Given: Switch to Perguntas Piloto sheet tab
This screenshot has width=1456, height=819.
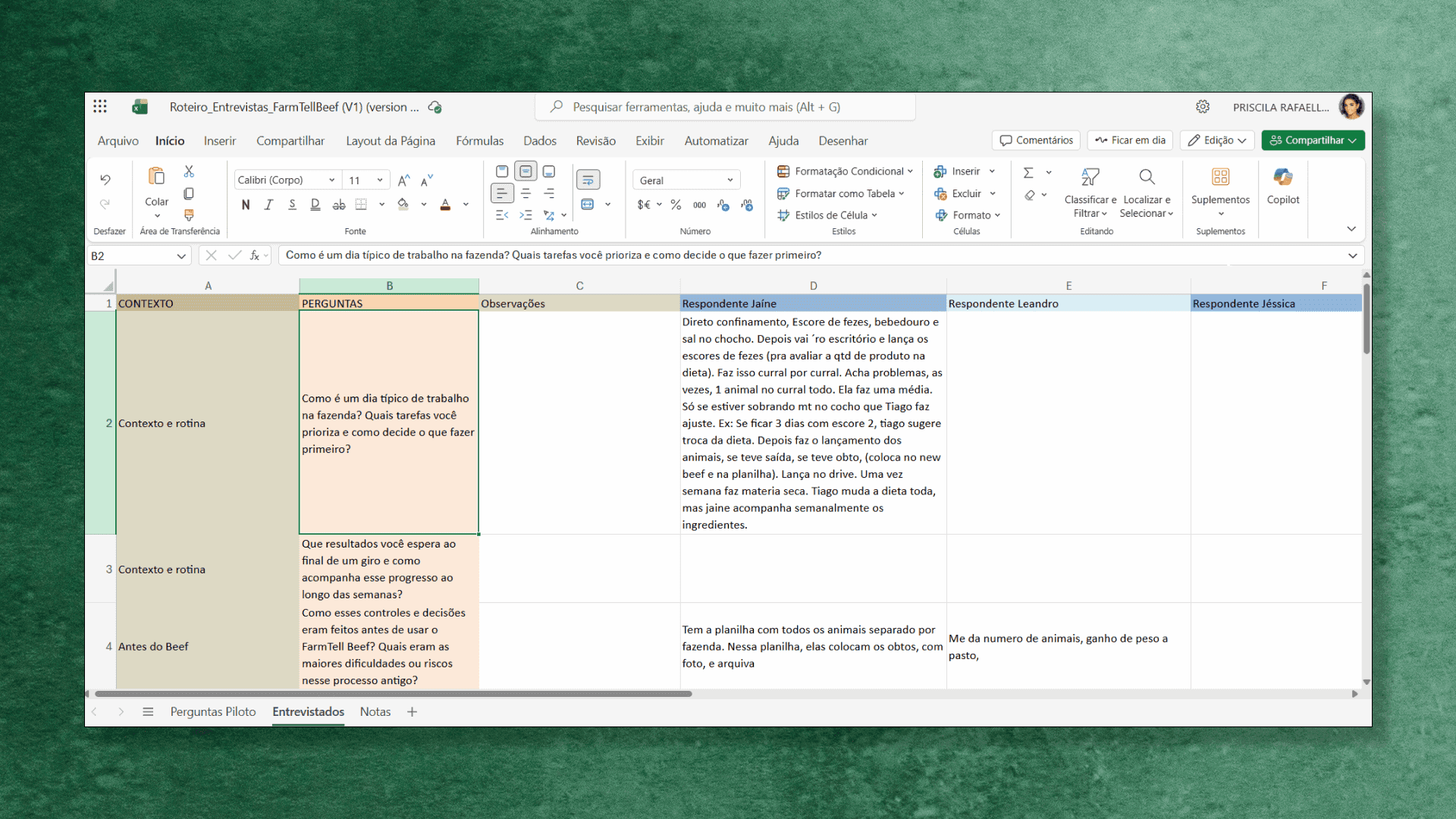Looking at the screenshot, I should pos(213,711).
